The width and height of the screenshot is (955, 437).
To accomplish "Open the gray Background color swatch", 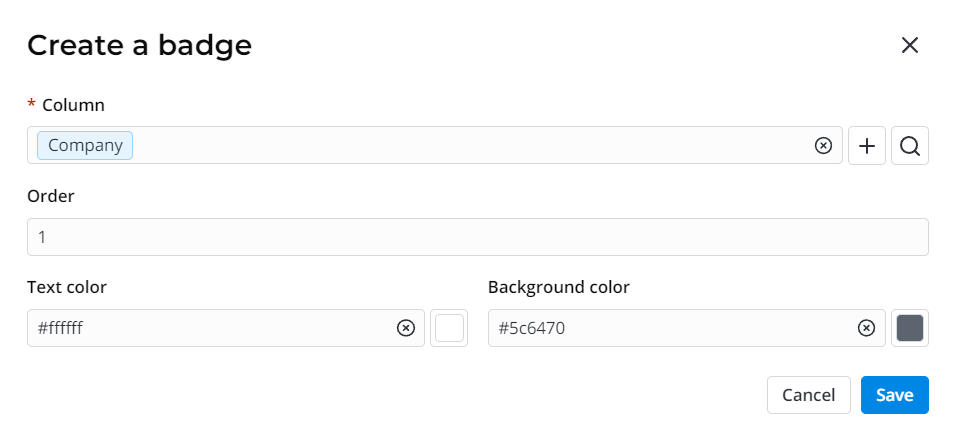I will point(909,328).
